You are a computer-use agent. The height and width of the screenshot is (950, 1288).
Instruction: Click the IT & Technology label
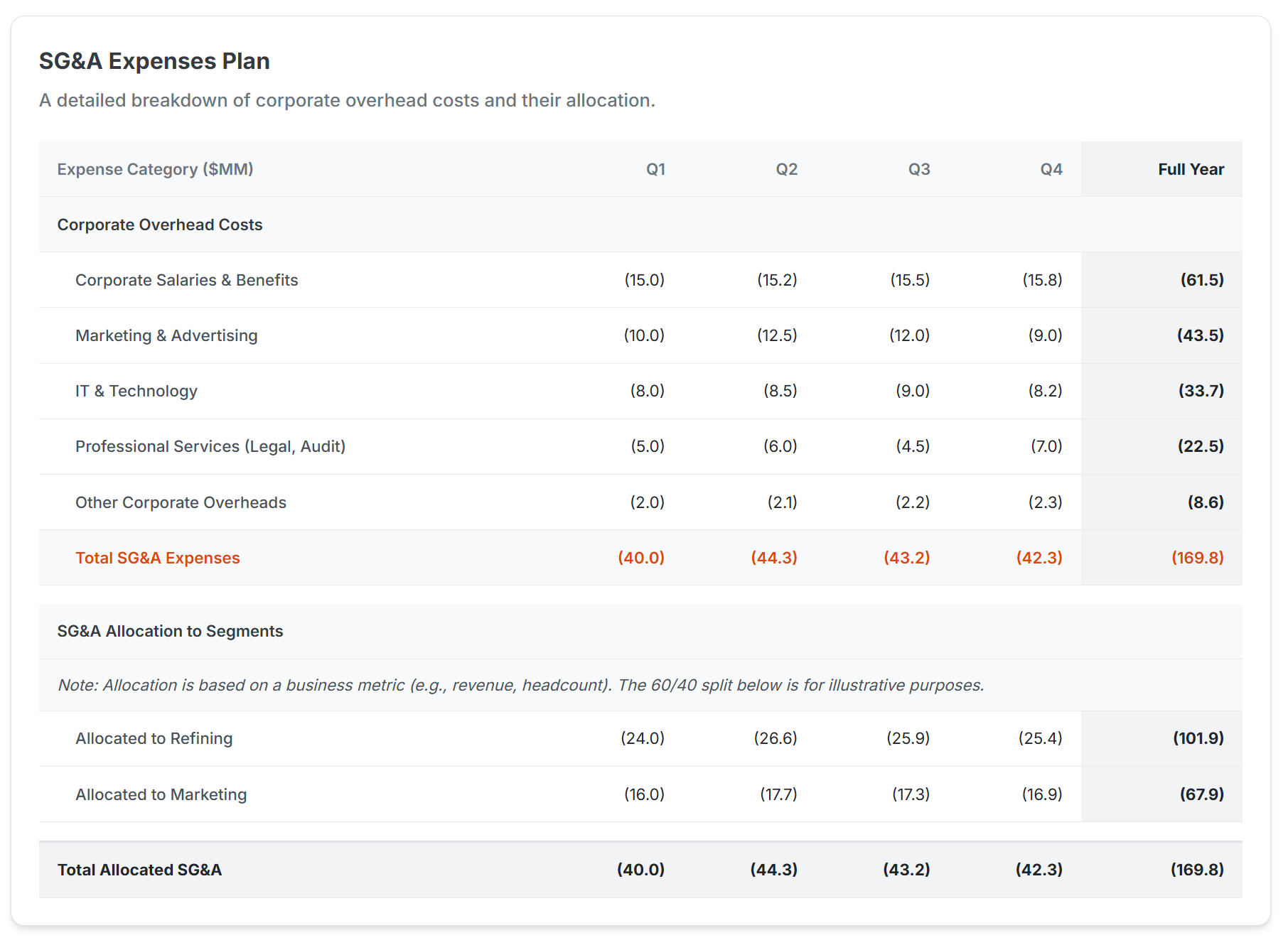(x=136, y=391)
